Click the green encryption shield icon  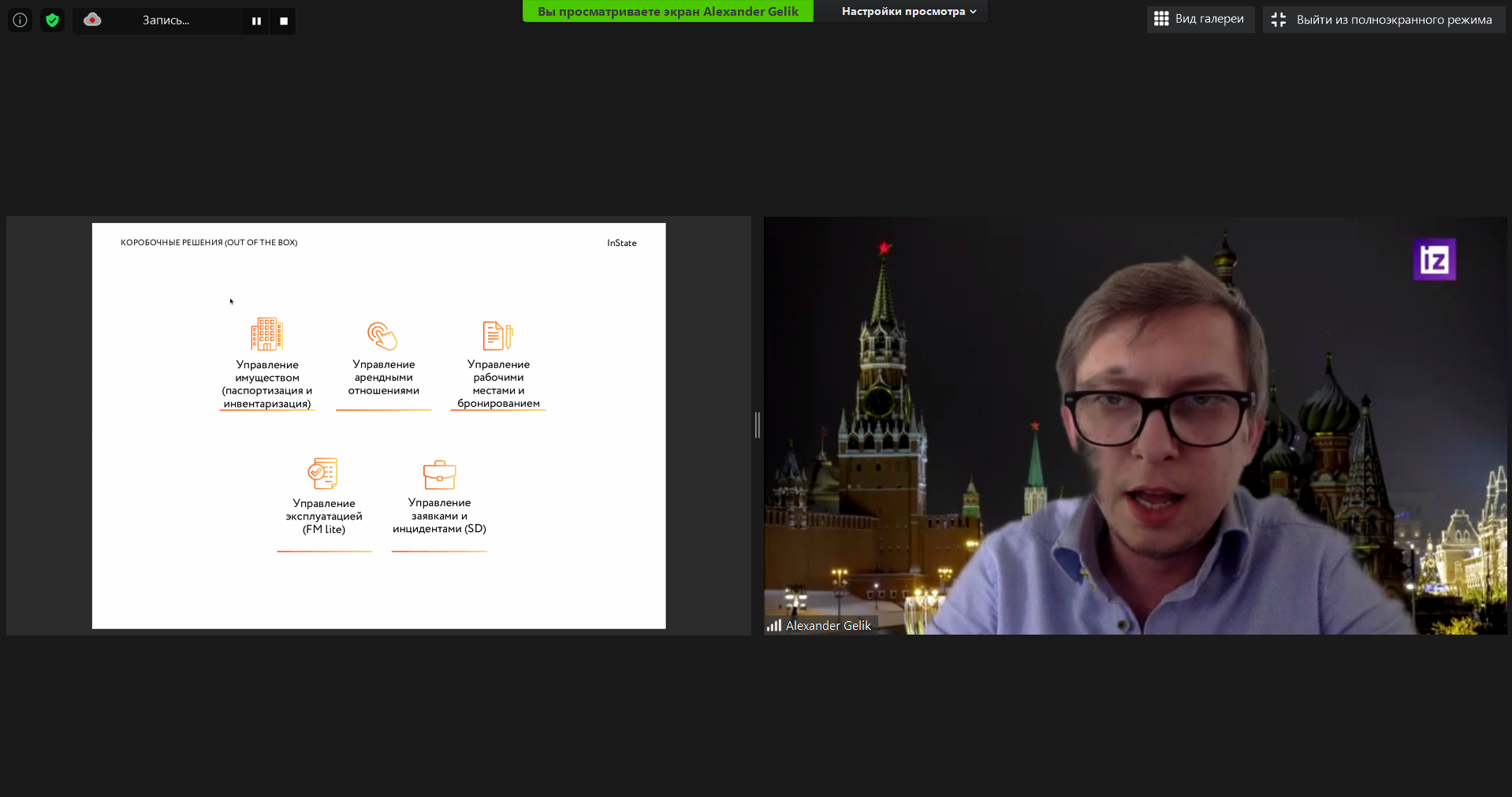point(52,20)
